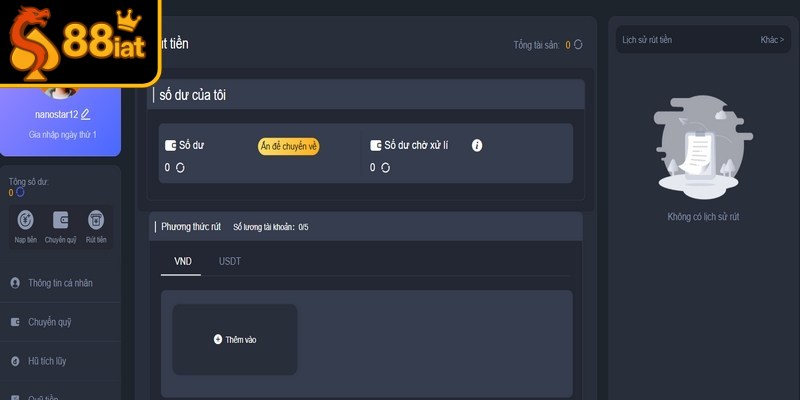
Task: Click the info icon beside Số dư chờ xử lí
Action: (477, 145)
